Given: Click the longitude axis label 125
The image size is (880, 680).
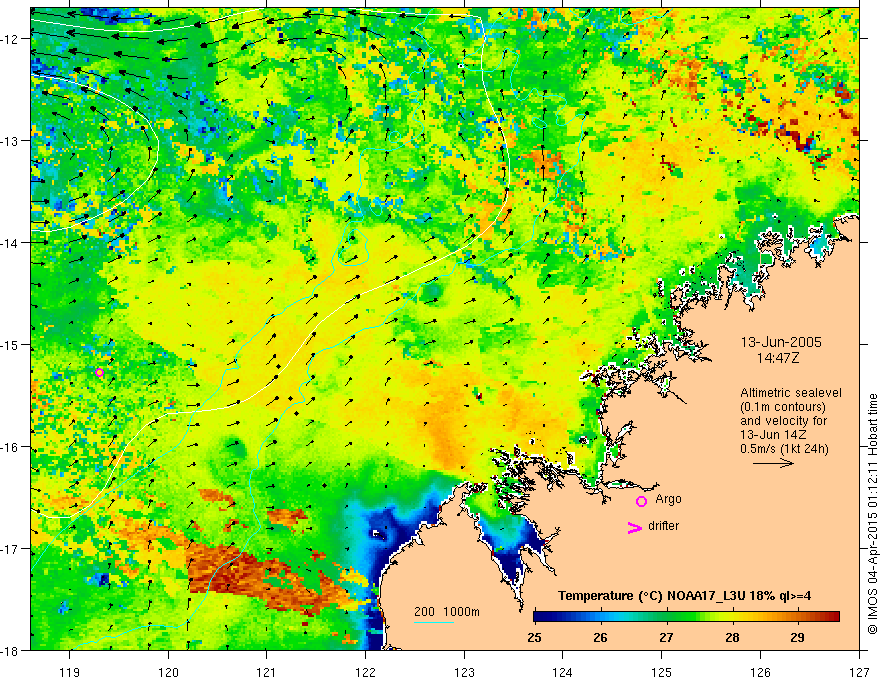Looking at the screenshot, I should click(x=662, y=672).
